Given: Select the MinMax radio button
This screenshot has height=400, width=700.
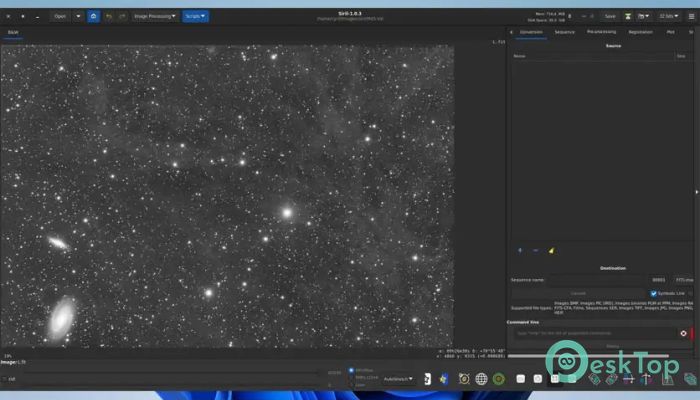Looking at the screenshot, I should (x=351, y=371).
